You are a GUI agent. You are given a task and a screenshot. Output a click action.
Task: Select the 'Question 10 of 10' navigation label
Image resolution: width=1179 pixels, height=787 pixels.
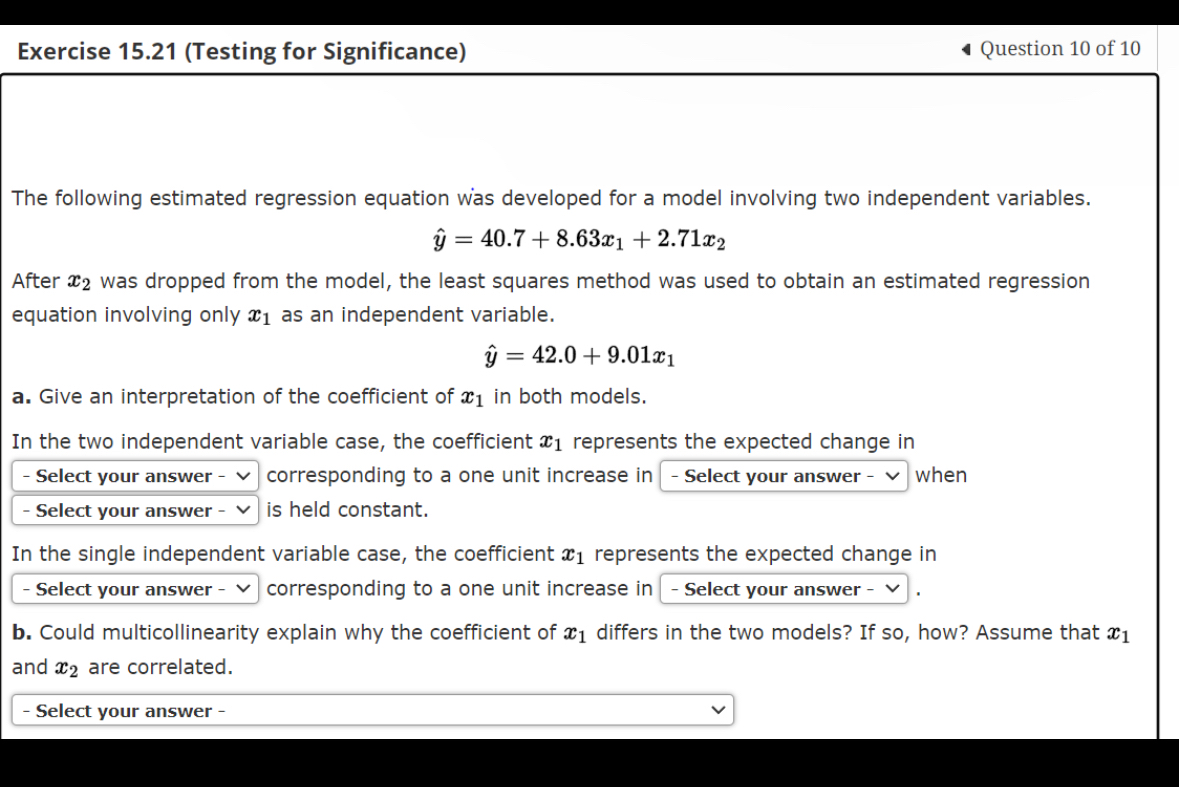click(1050, 48)
